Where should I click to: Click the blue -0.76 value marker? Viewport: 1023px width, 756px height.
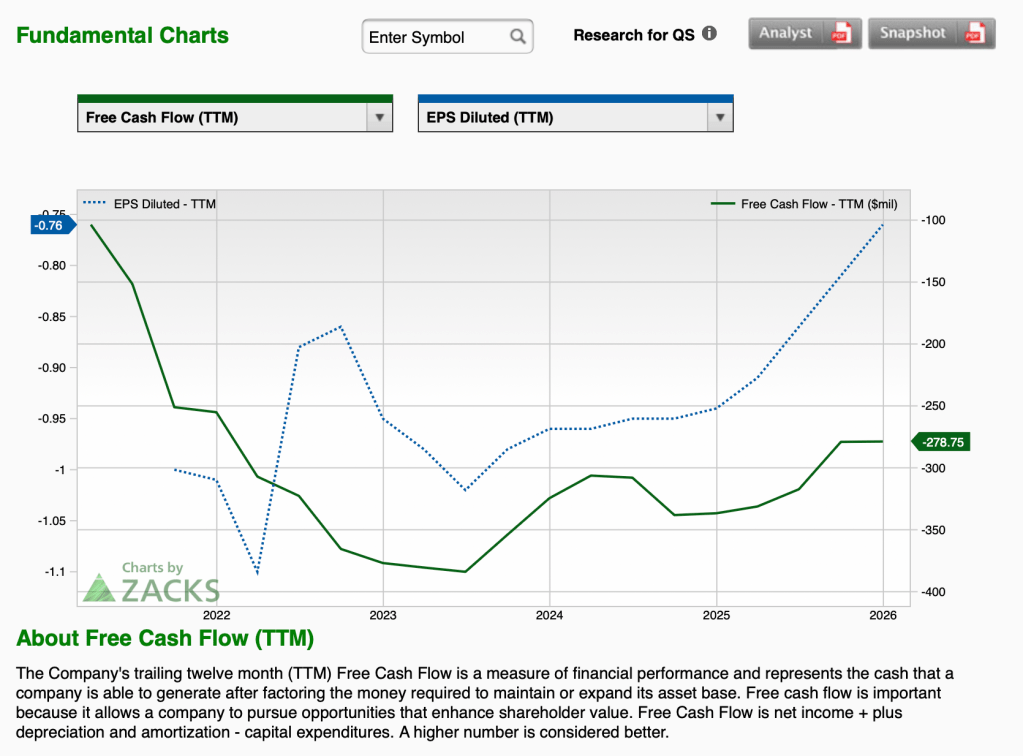pyautogui.click(x=49, y=225)
